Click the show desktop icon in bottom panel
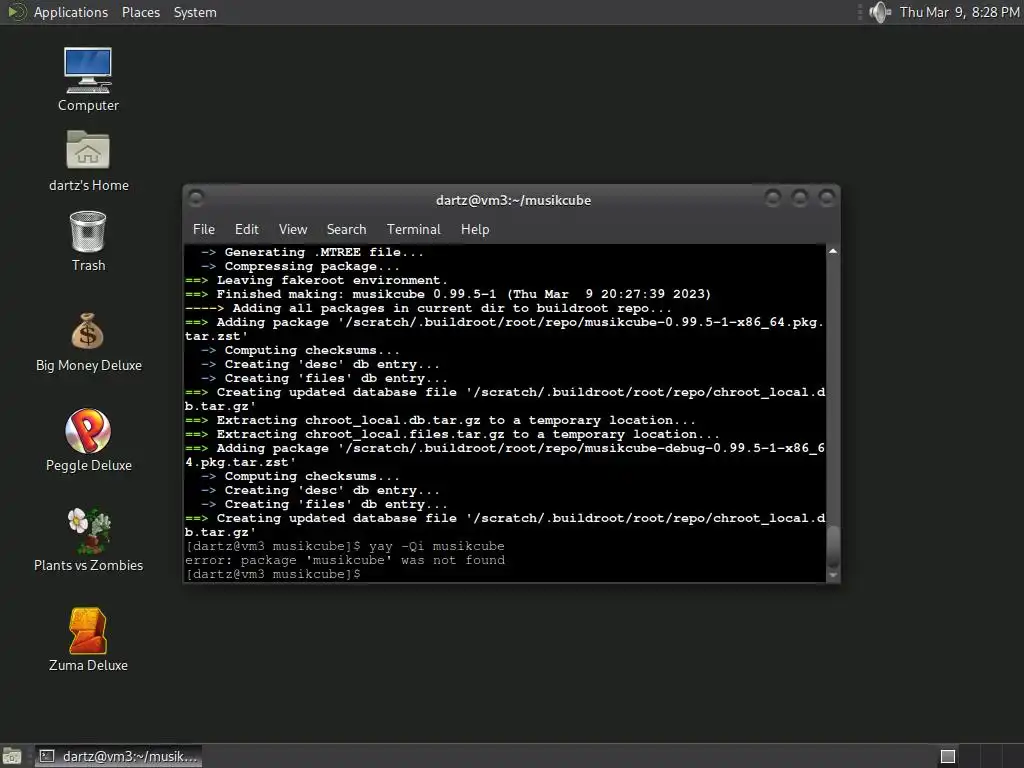This screenshot has height=768, width=1024. point(12,756)
